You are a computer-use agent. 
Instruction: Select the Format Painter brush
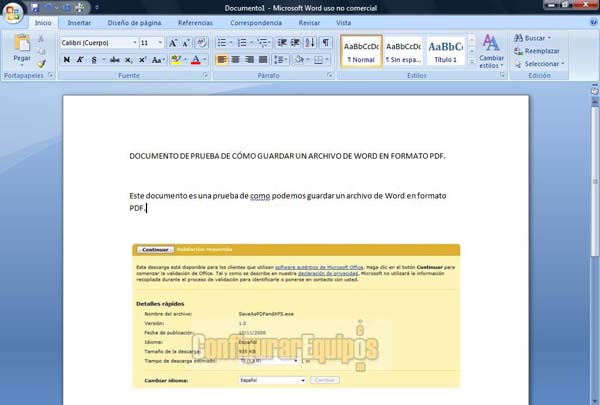pos(41,64)
